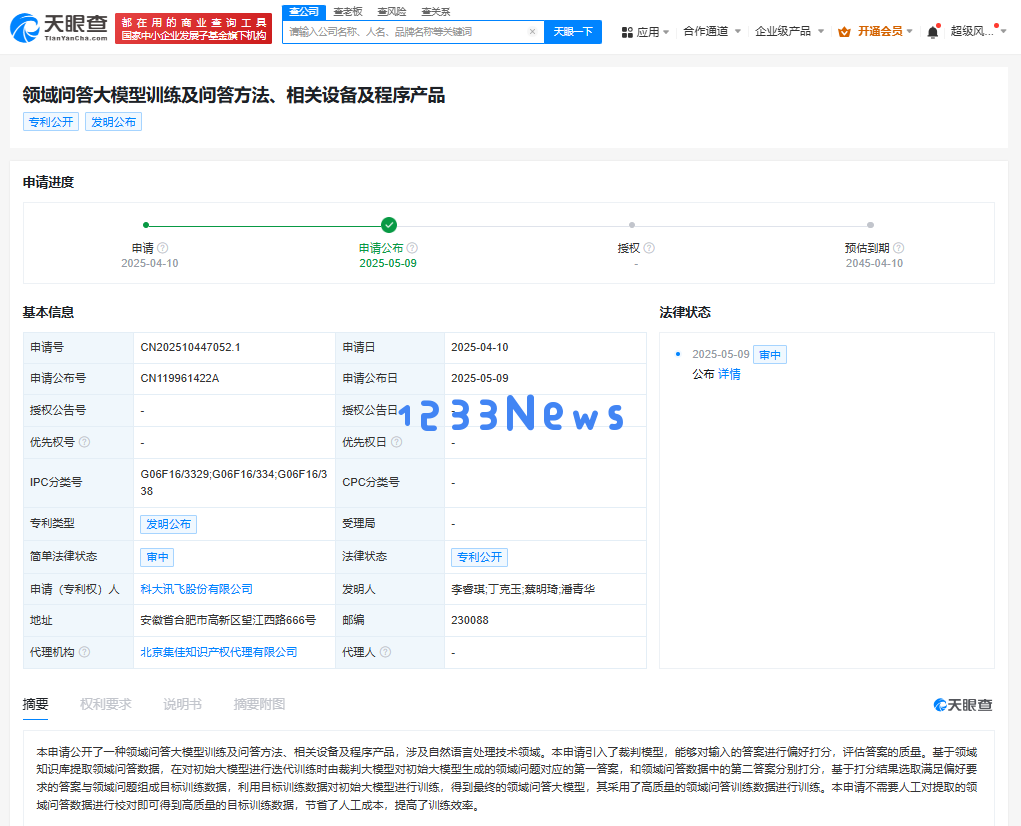The width and height of the screenshot is (1021, 826).
Task: Click the red promotional banner in the header
Action: click(x=193, y=29)
